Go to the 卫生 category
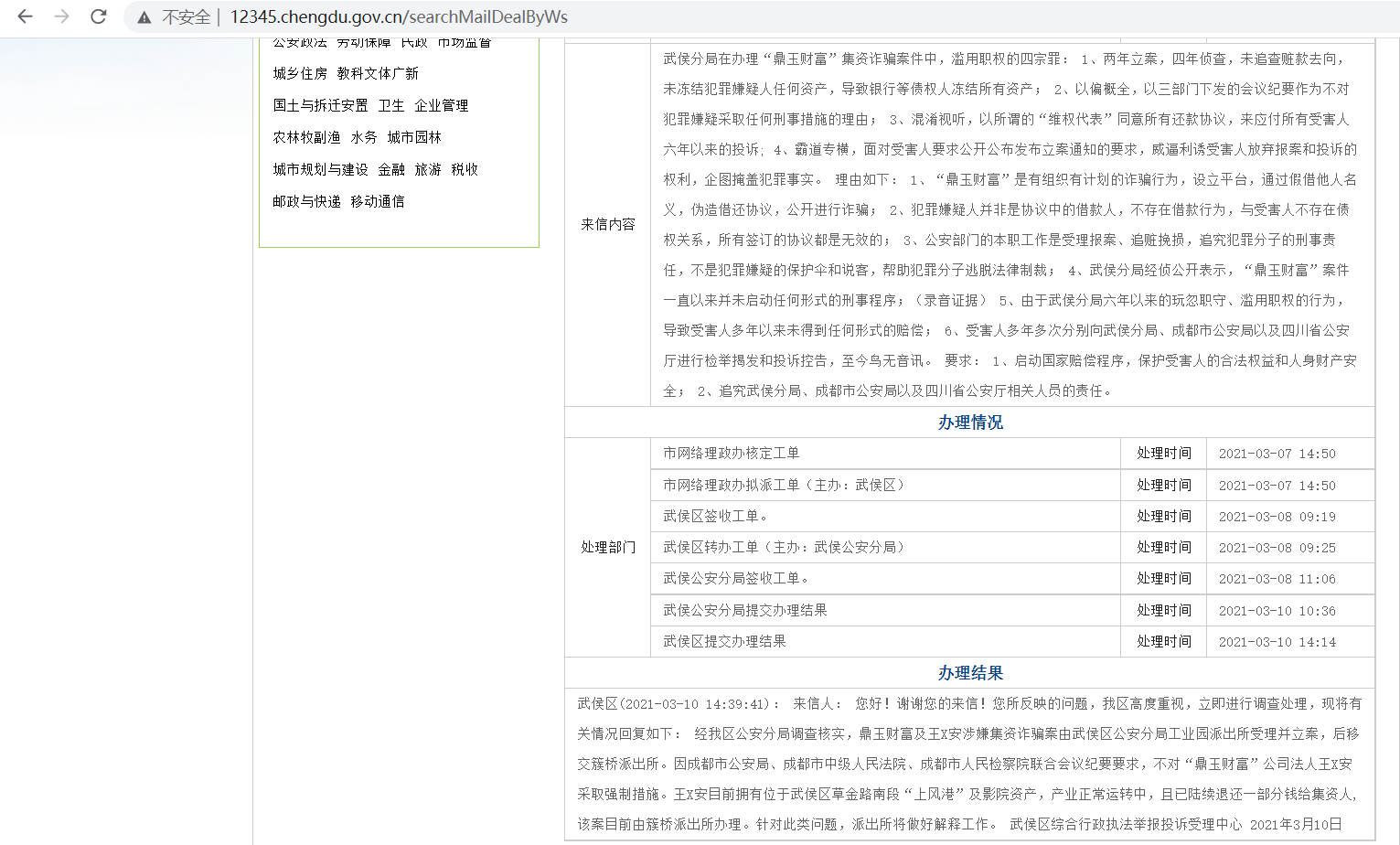This screenshot has height=845, width=1400. click(x=390, y=105)
